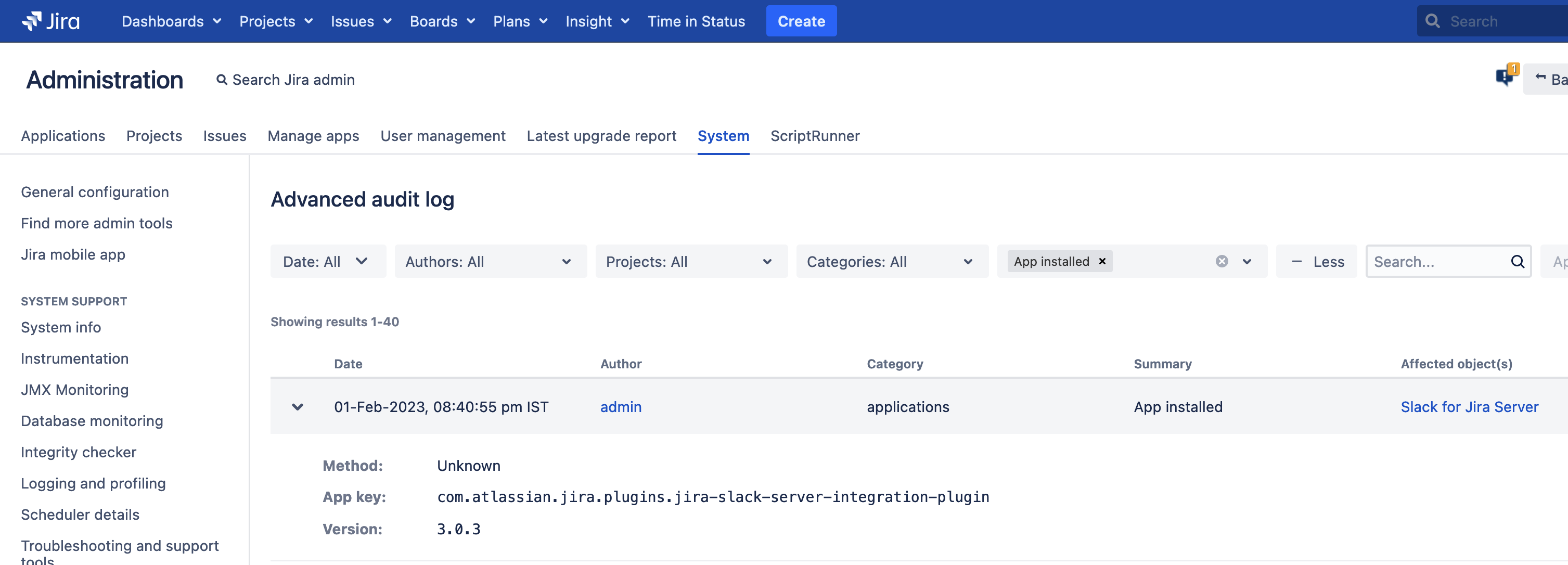Open the Manage apps tab
Image resolution: width=1568 pixels, height=565 pixels.
(x=313, y=136)
